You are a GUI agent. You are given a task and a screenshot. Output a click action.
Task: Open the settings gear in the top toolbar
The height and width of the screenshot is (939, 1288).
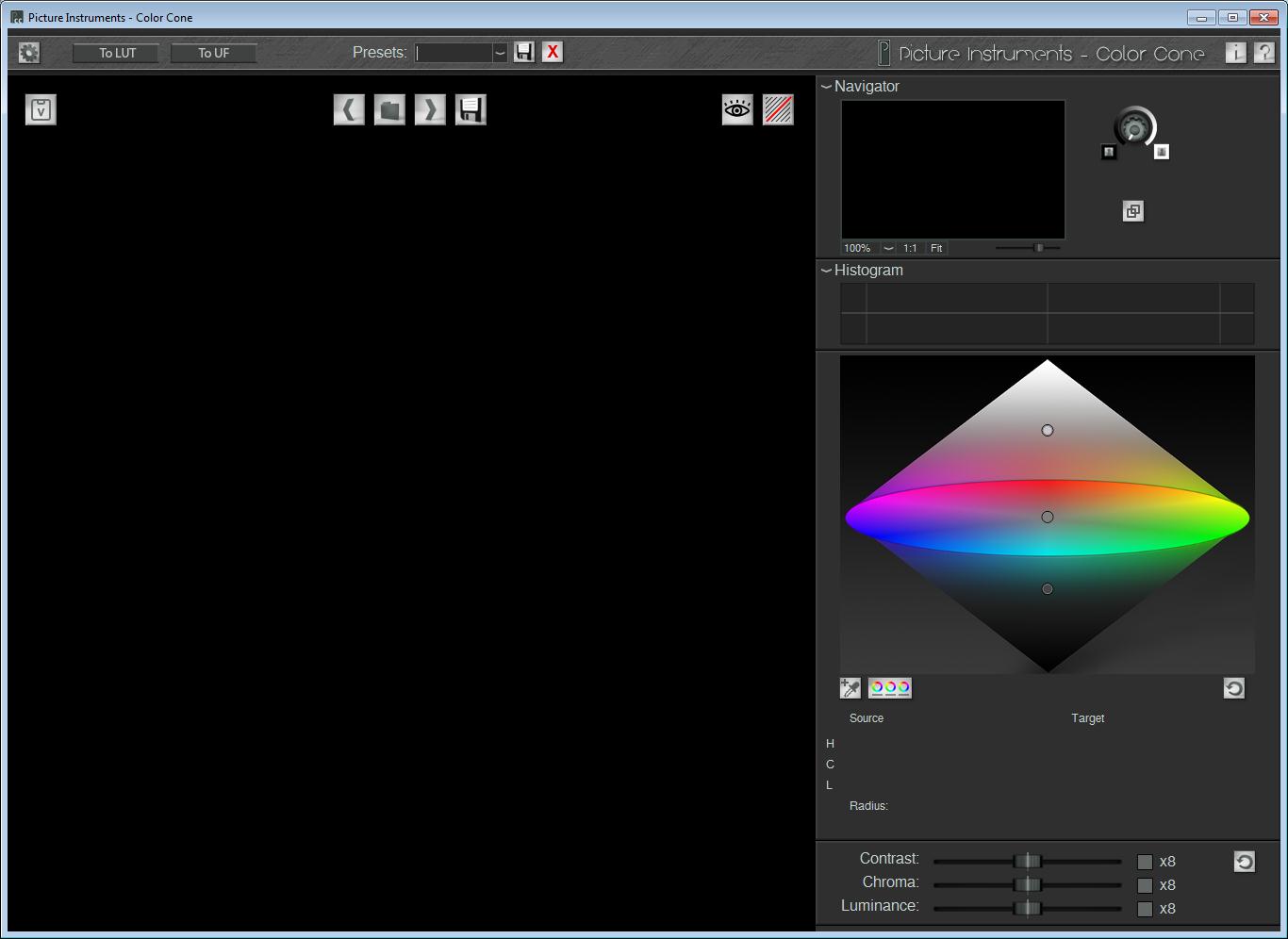tap(29, 53)
